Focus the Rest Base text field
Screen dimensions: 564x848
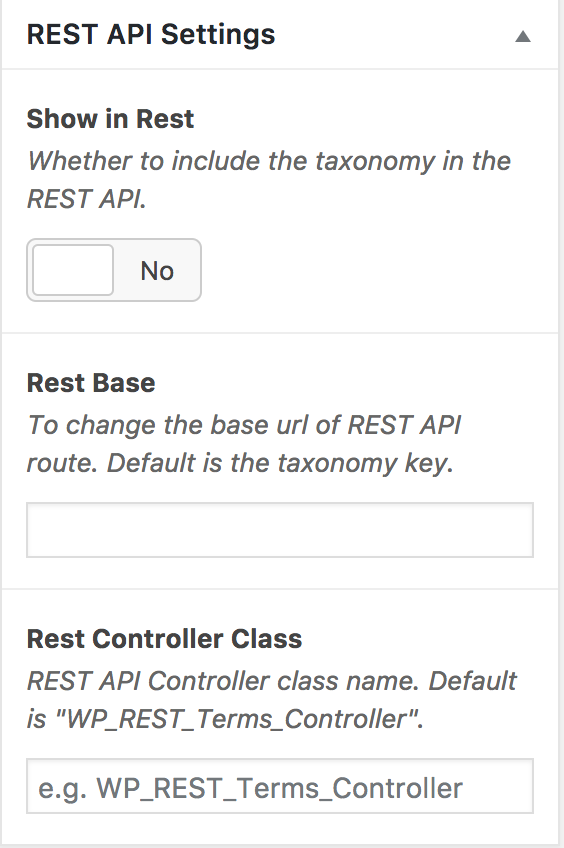pyautogui.click(x=280, y=529)
